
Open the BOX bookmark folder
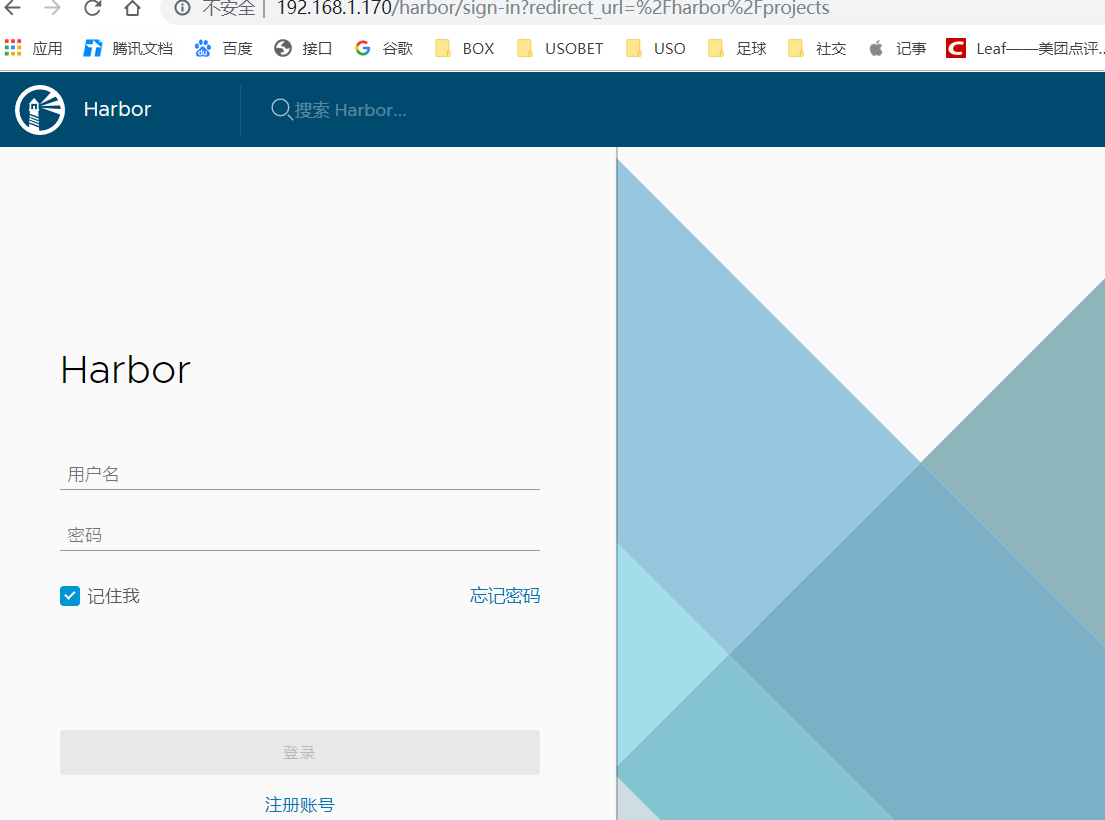pyautogui.click(x=464, y=48)
